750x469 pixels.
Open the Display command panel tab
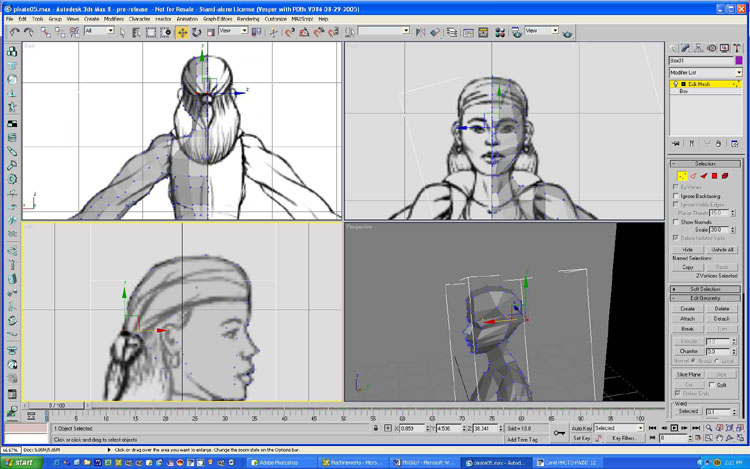point(725,47)
